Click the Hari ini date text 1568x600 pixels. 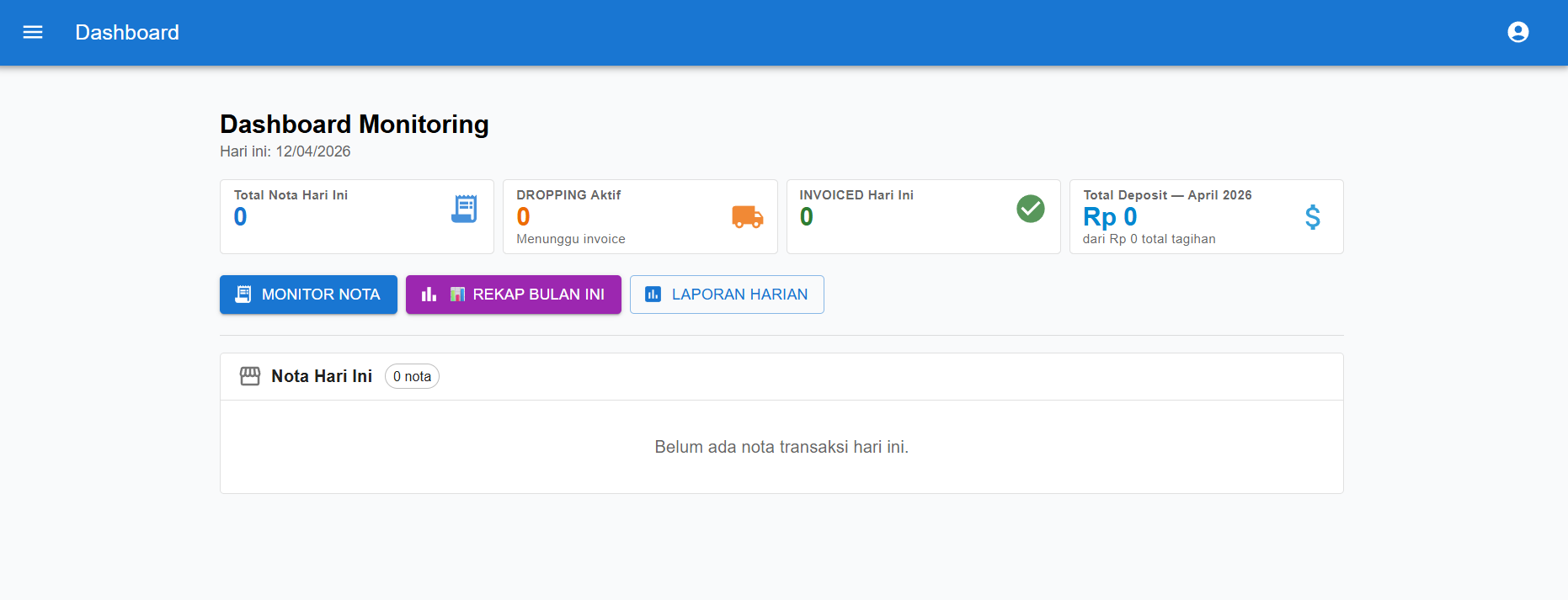click(x=285, y=151)
